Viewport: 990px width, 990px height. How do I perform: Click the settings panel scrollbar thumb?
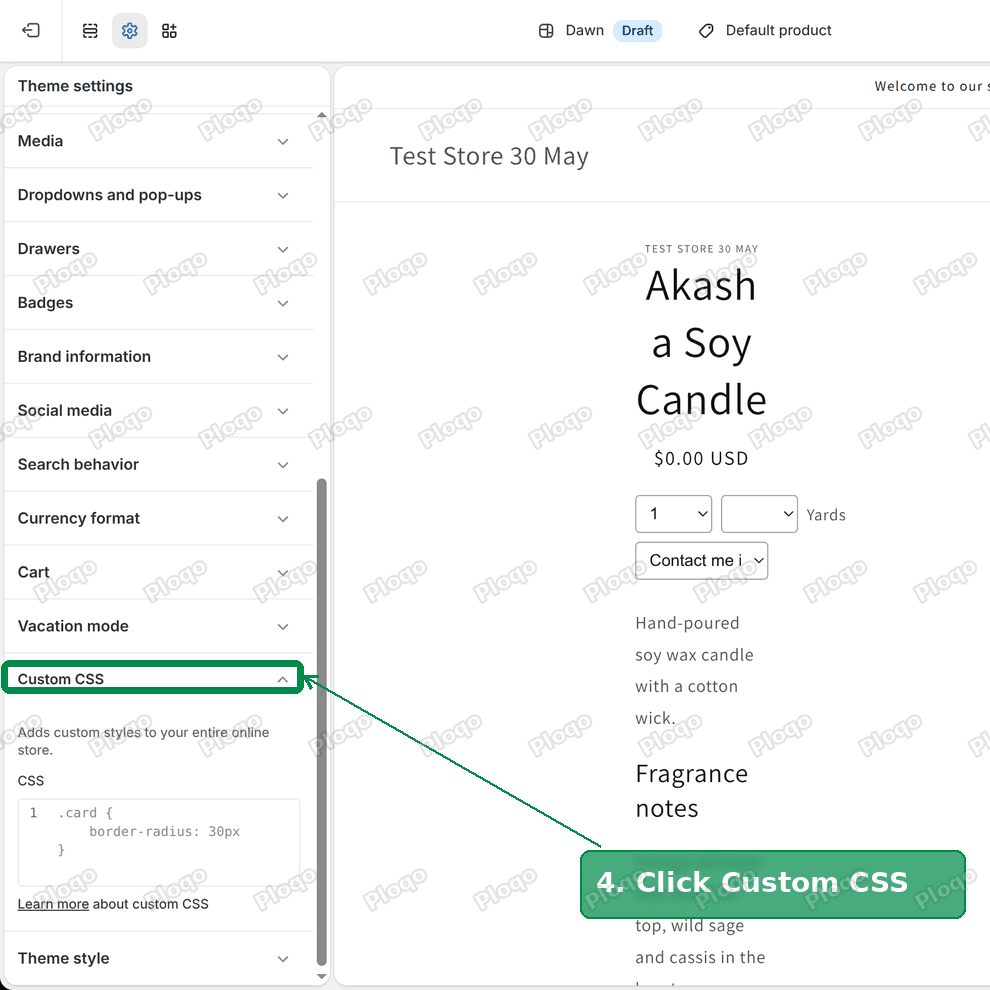click(x=321, y=722)
